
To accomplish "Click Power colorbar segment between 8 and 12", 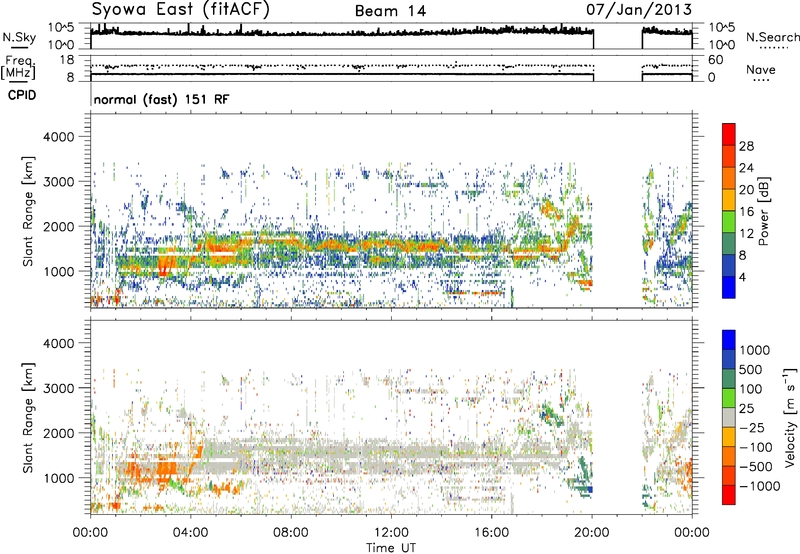I will (x=729, y=244).
